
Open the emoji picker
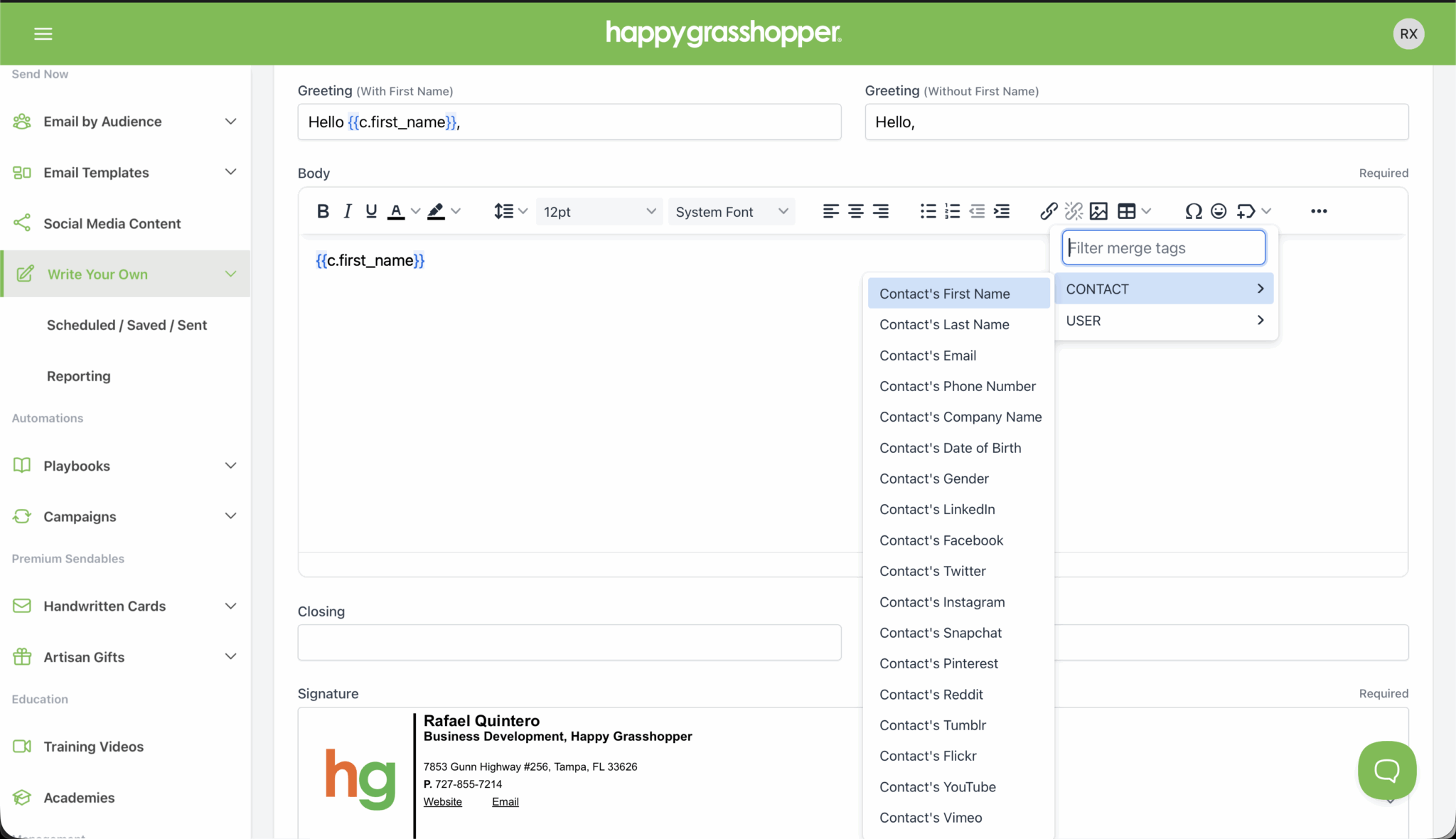1218,211
